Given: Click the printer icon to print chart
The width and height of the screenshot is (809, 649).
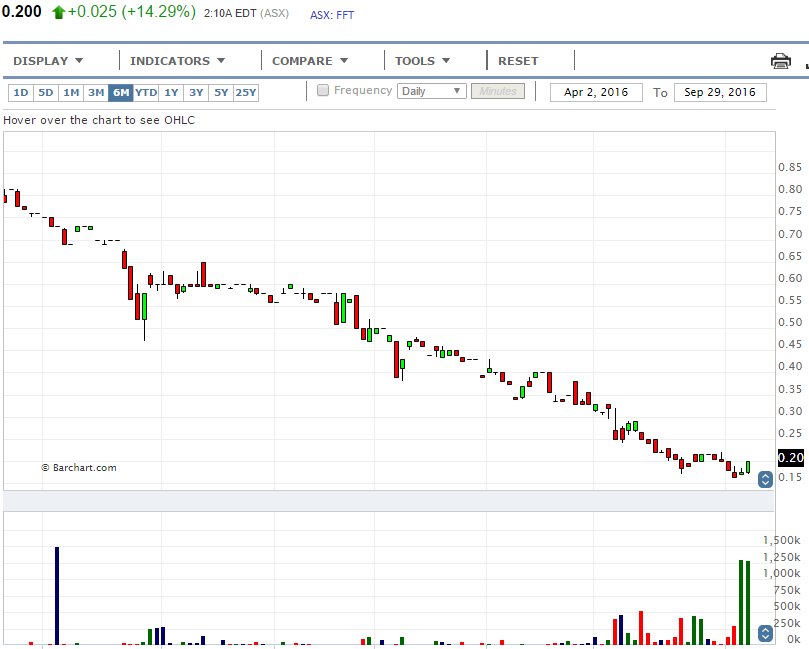Looking at the screenshot, I should coord(780,61).
